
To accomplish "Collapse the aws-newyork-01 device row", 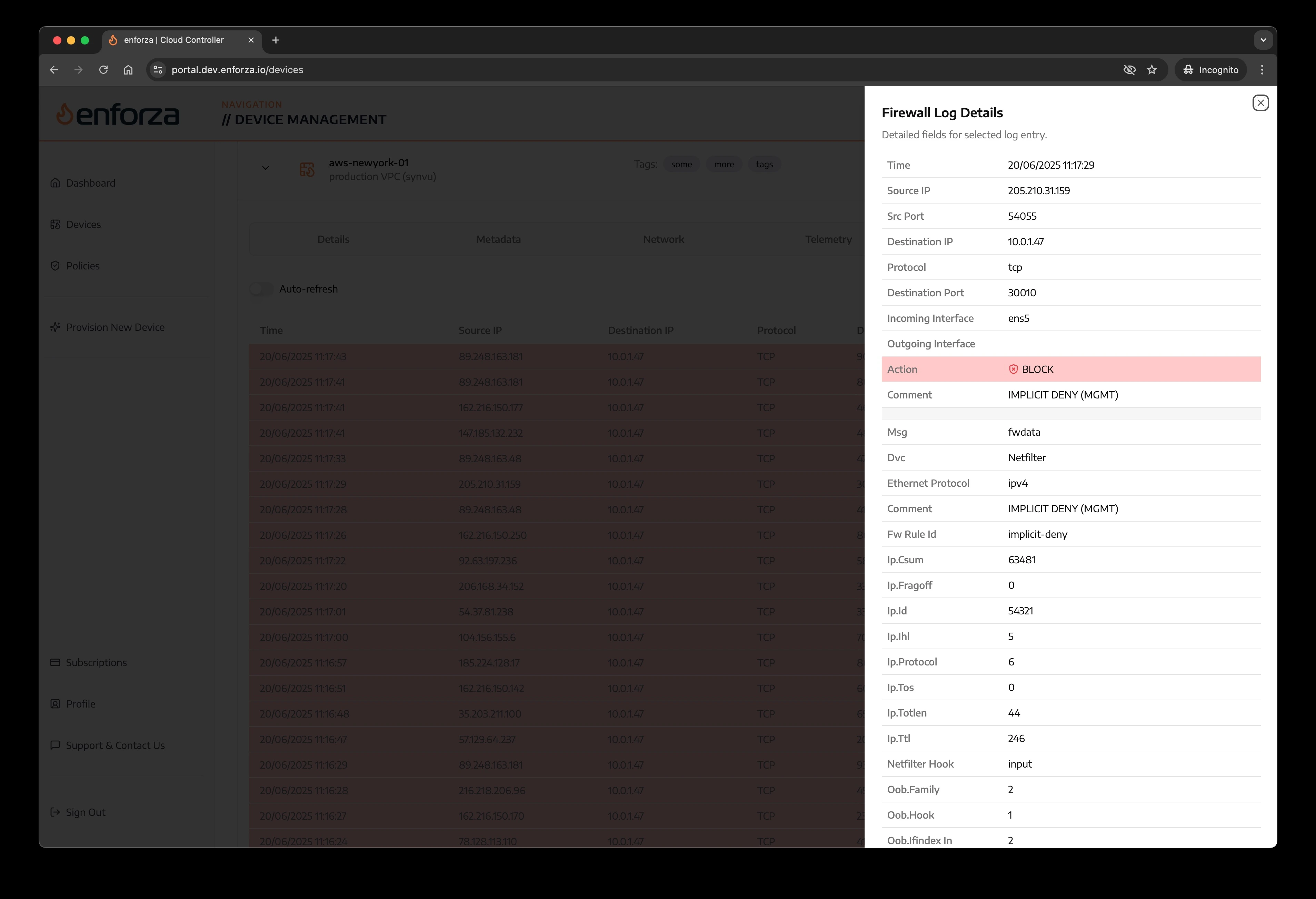I will 265,168.
